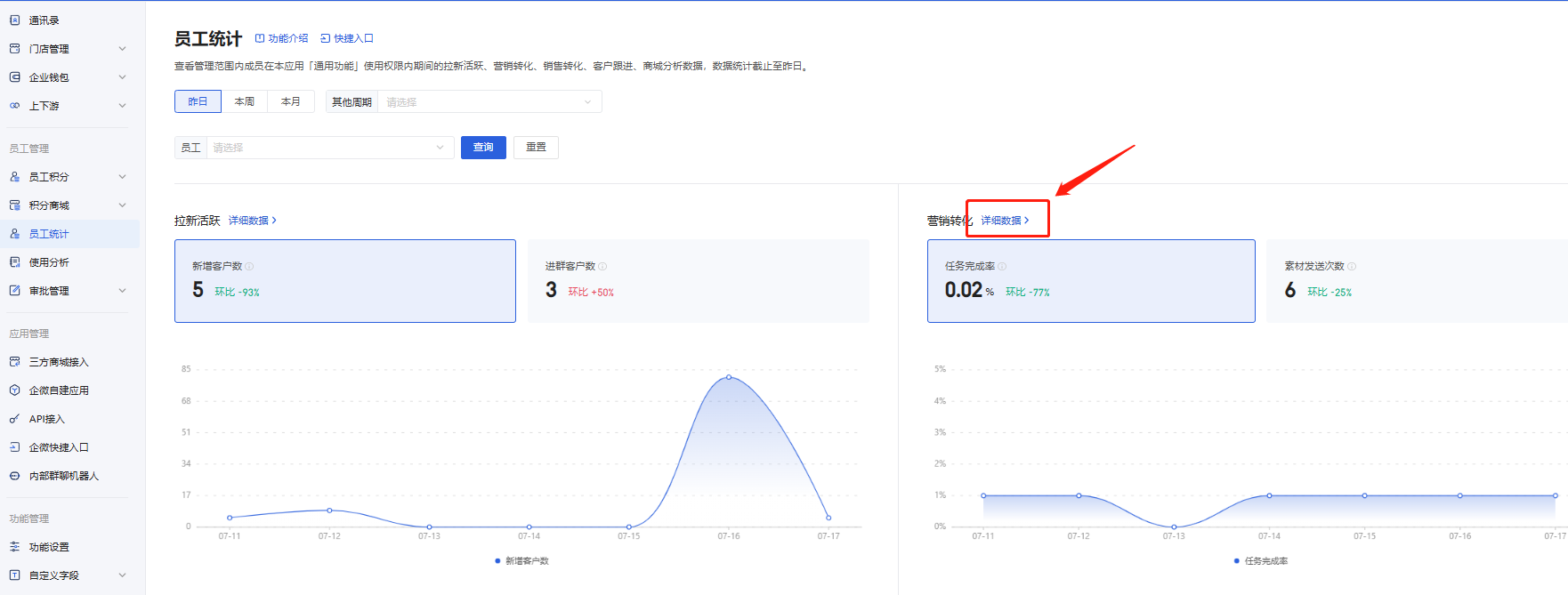
Task: Expand the 企业钱包 sidebar menu
Action: tap(123, 77)
